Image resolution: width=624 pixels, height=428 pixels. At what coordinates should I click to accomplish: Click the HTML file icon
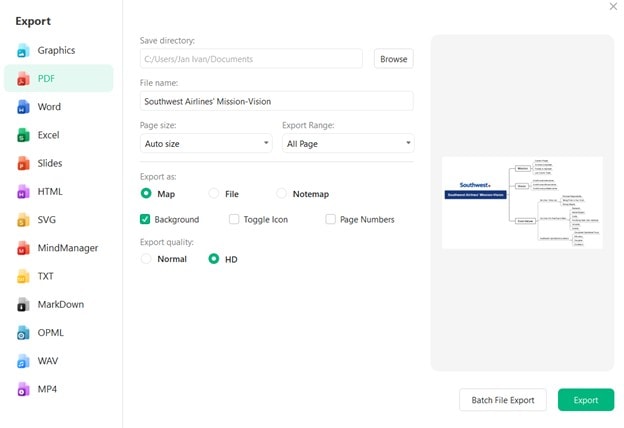tap(23, 191)
